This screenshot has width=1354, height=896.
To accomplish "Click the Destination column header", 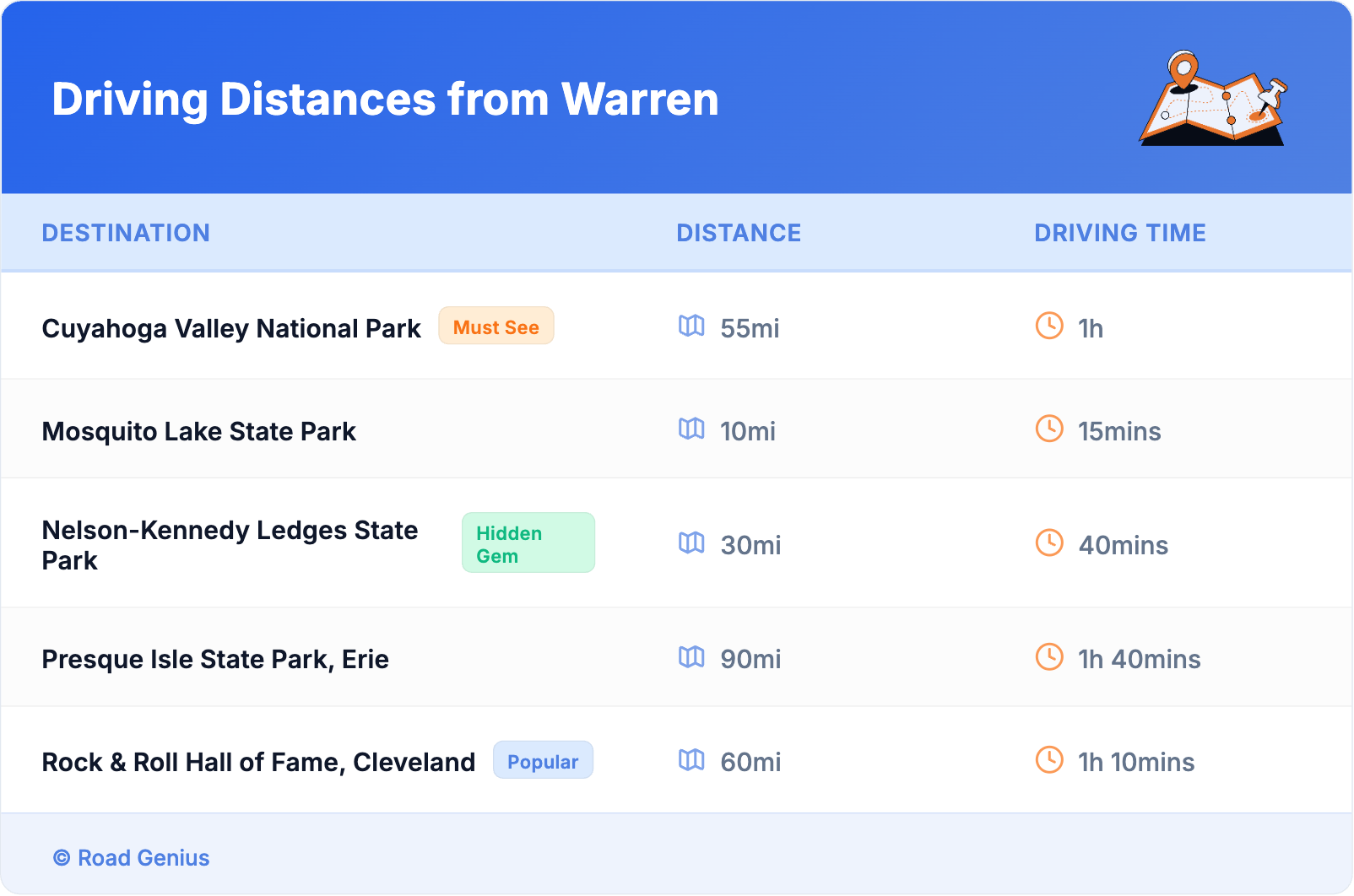I will click(x=126, y=233).
